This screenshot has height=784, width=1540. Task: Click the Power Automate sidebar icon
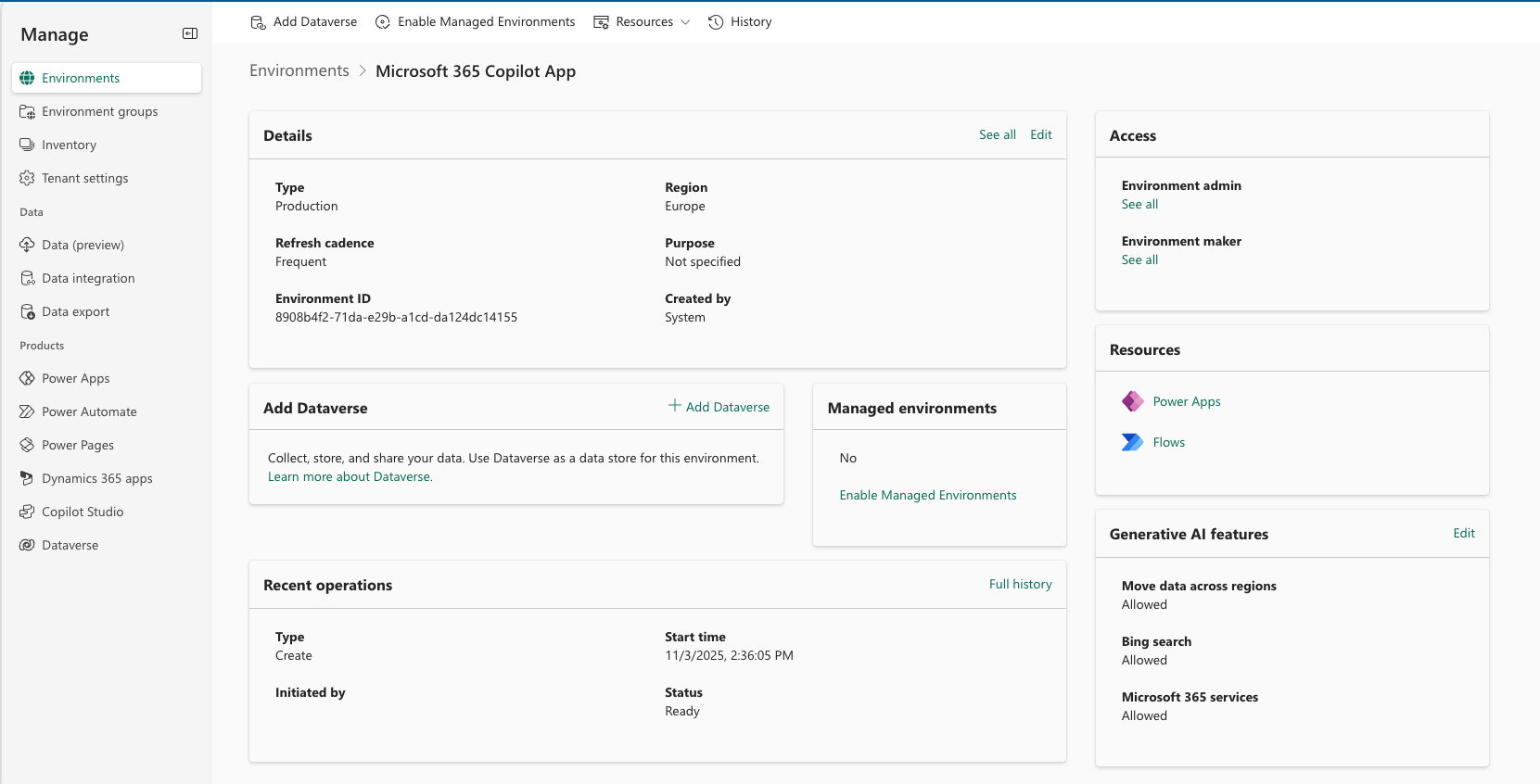pyautogui.click(x=27, y=411)
